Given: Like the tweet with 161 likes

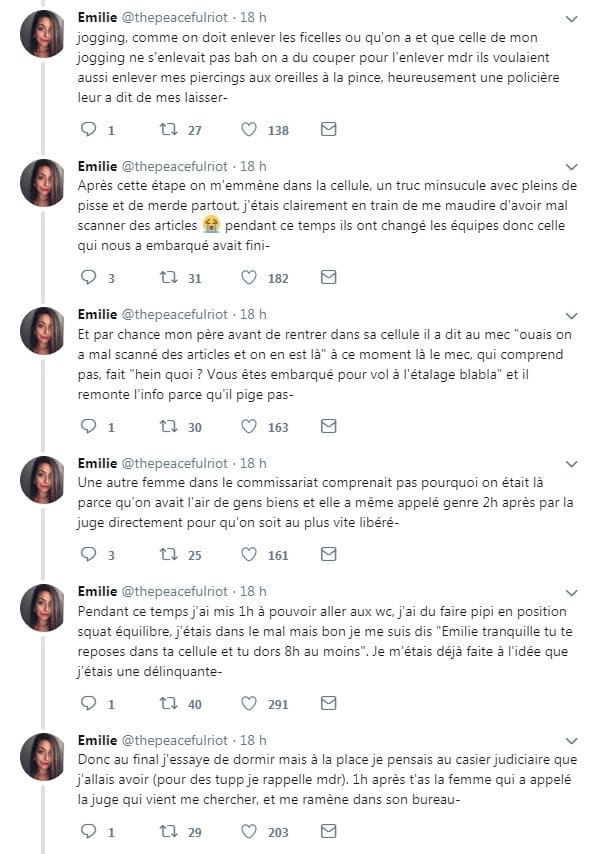Looking at the screenshot, I should [250, 554].
